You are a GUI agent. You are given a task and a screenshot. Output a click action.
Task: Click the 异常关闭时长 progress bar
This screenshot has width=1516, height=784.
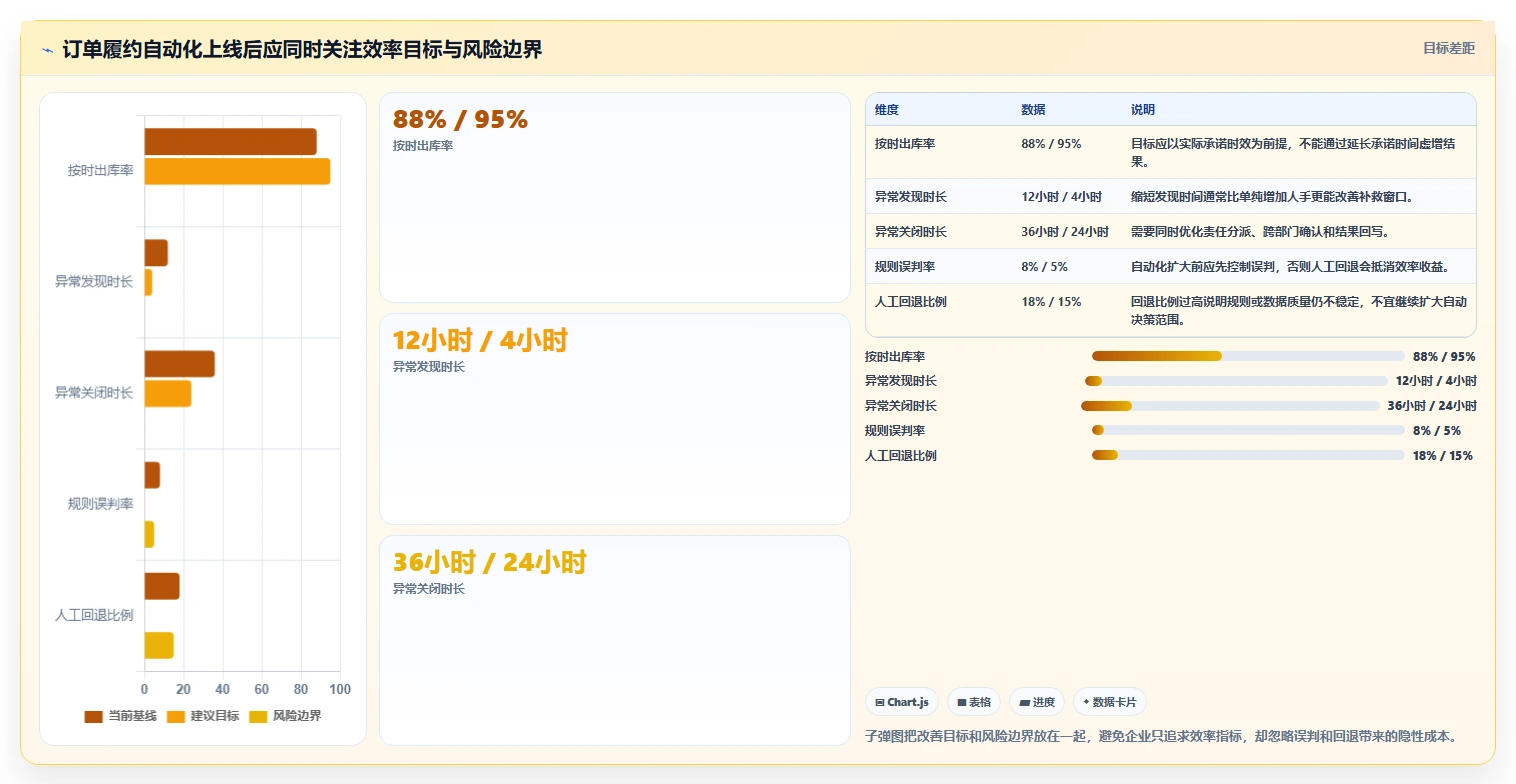pyautogui.click(x=1230, y=406)
